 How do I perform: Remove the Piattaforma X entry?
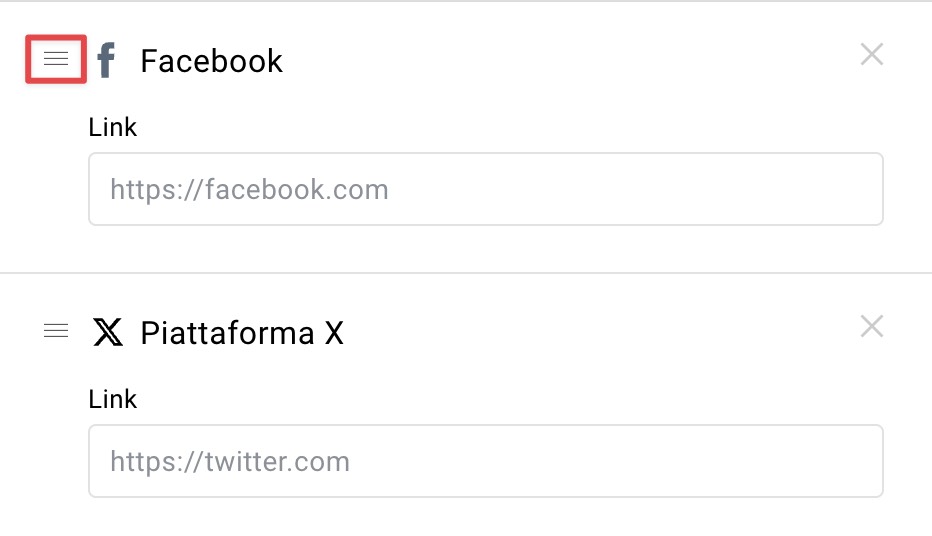871,326
